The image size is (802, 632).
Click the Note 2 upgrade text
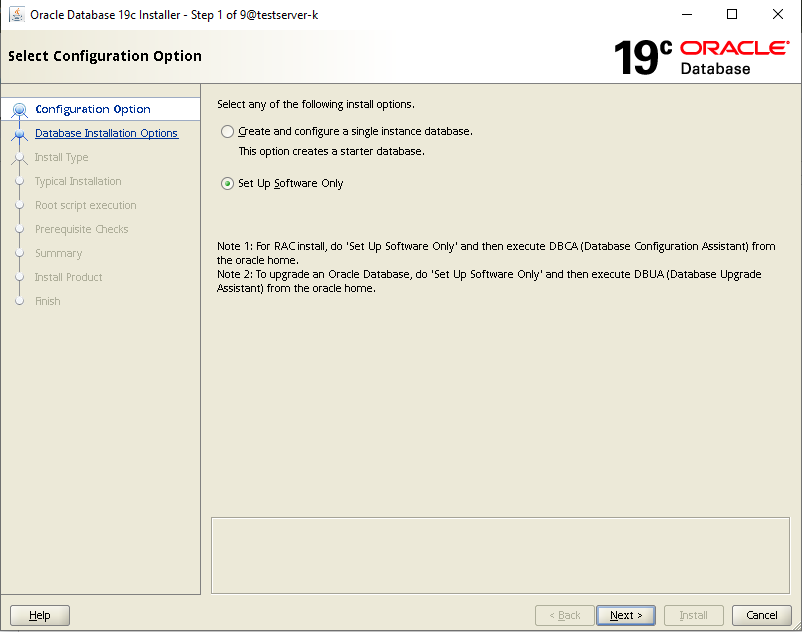click(x=489, y=281)
